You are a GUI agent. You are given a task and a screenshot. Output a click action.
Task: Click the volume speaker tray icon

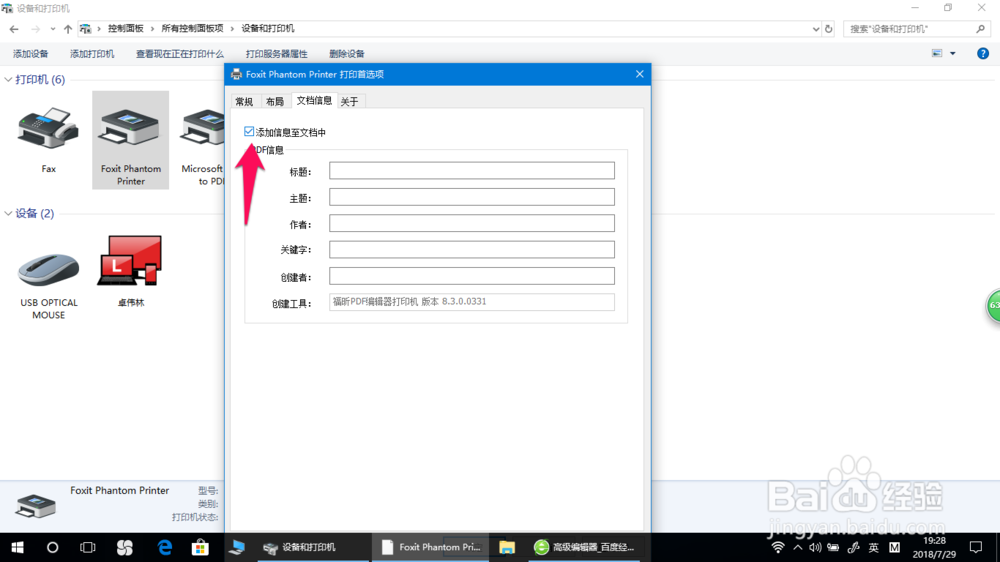(x=815, y=547)
